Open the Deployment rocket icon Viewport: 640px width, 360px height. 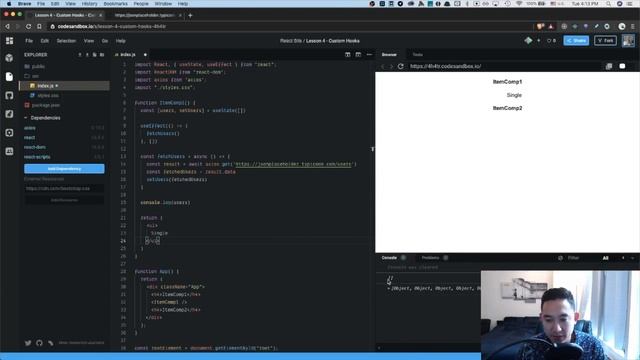(9, 114)
